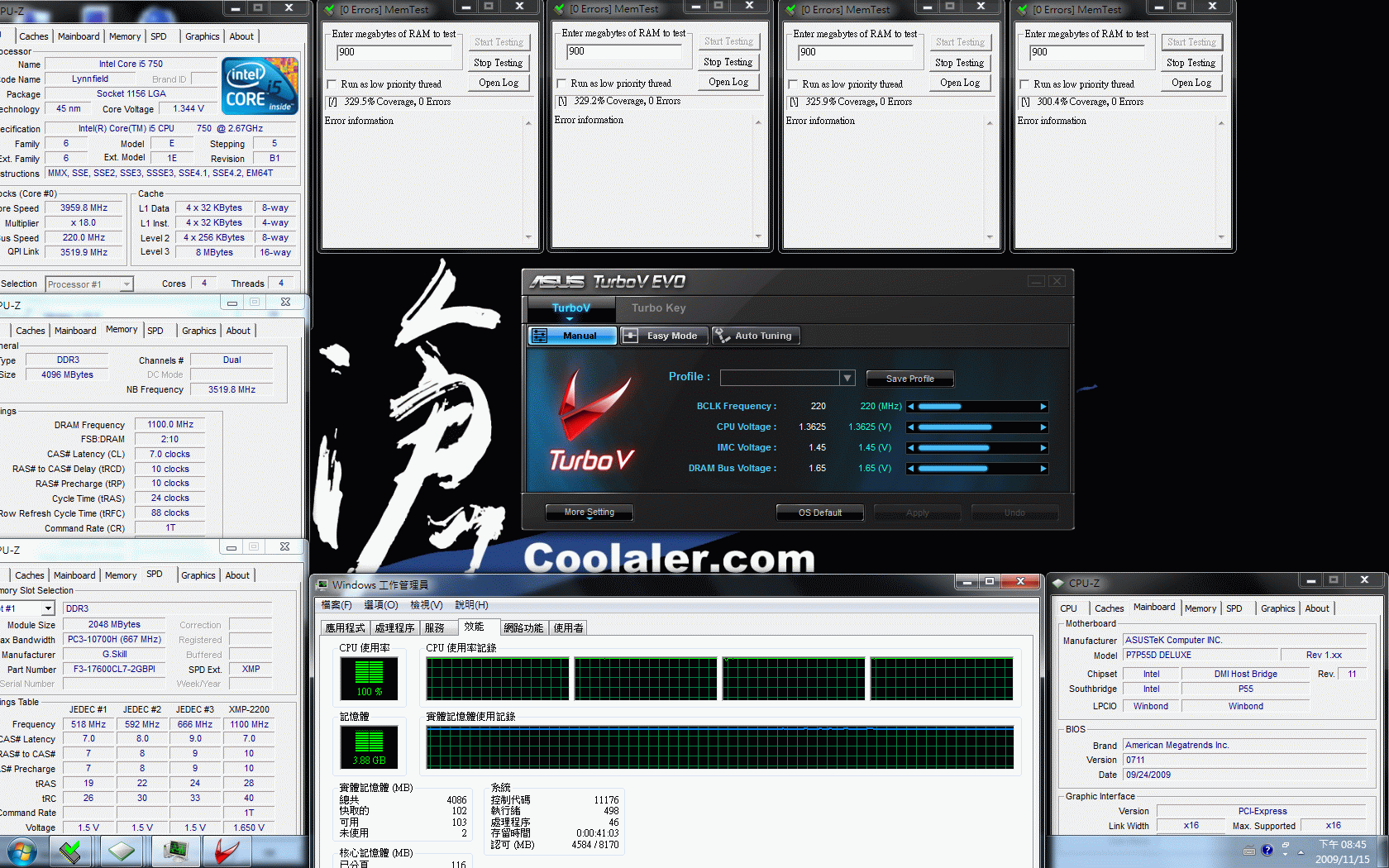Open the Profile dropdown in TurboV
Viewport: 1389px width, 868px height.
847,378
